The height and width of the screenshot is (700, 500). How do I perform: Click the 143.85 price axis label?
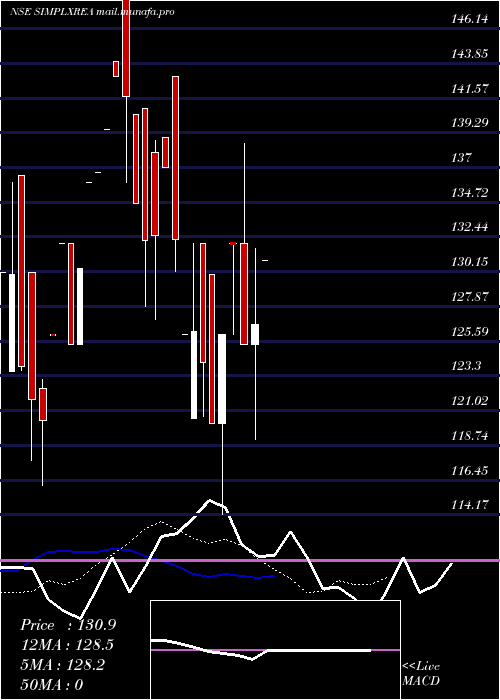click(470, 54)
